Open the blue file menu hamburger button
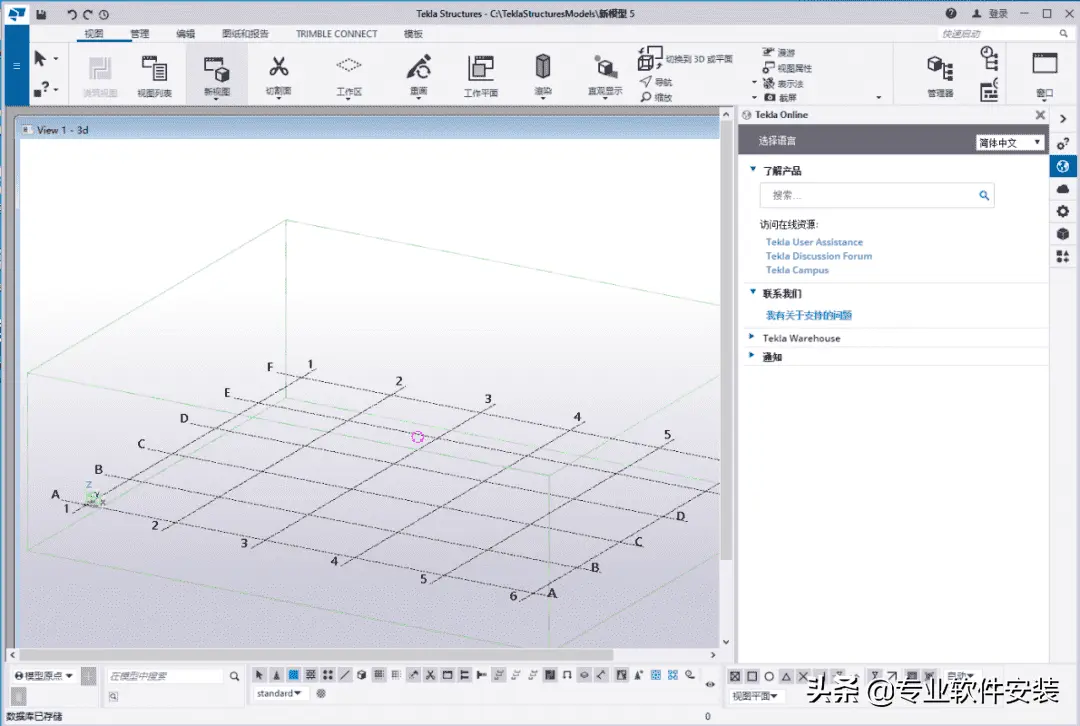Viewport: 1080px width, 726px height. [17, 66]
